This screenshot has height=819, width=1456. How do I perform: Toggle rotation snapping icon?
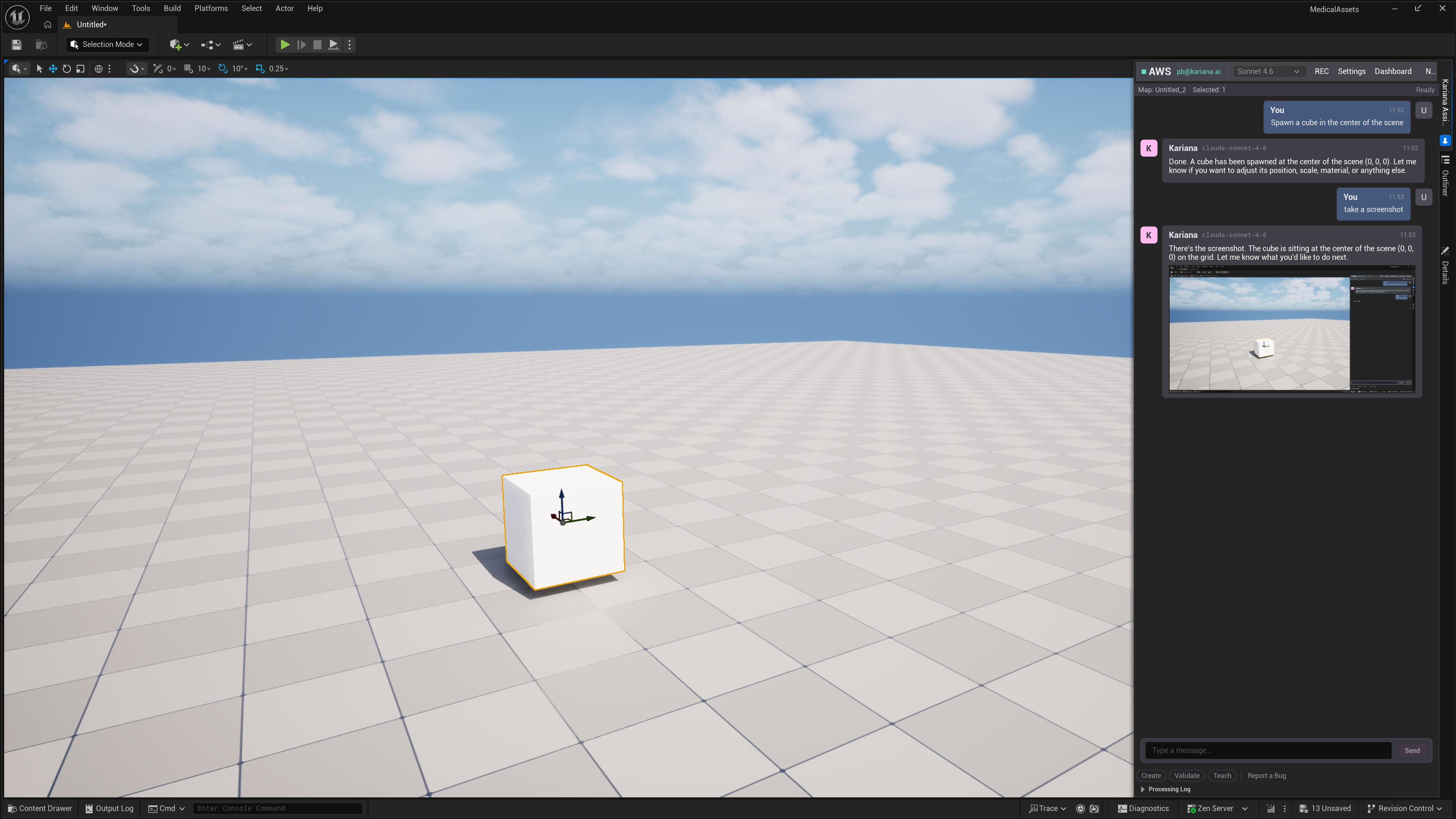tap(223, 68)
